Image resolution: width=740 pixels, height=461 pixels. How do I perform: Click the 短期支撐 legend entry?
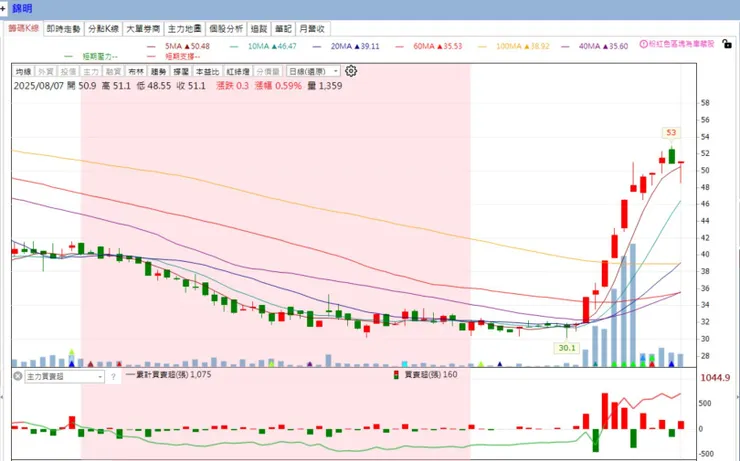click(174, 57)
